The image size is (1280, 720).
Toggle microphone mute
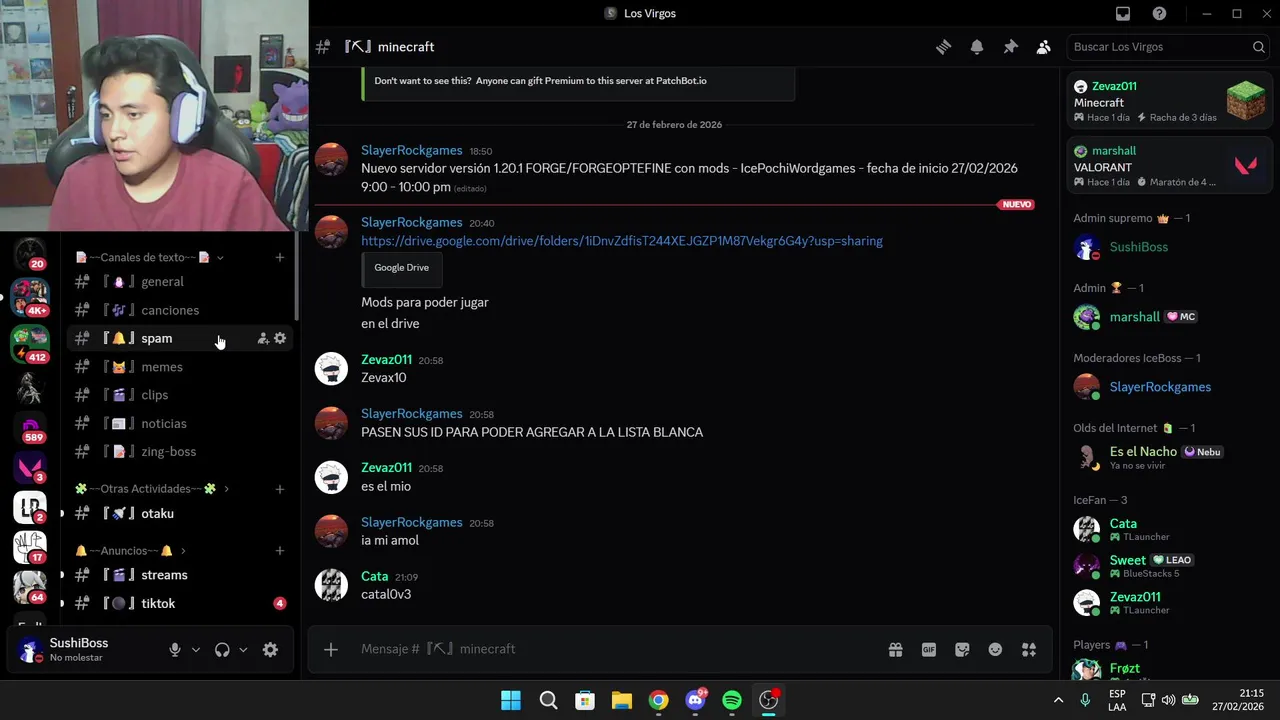[x=175, y=650]
